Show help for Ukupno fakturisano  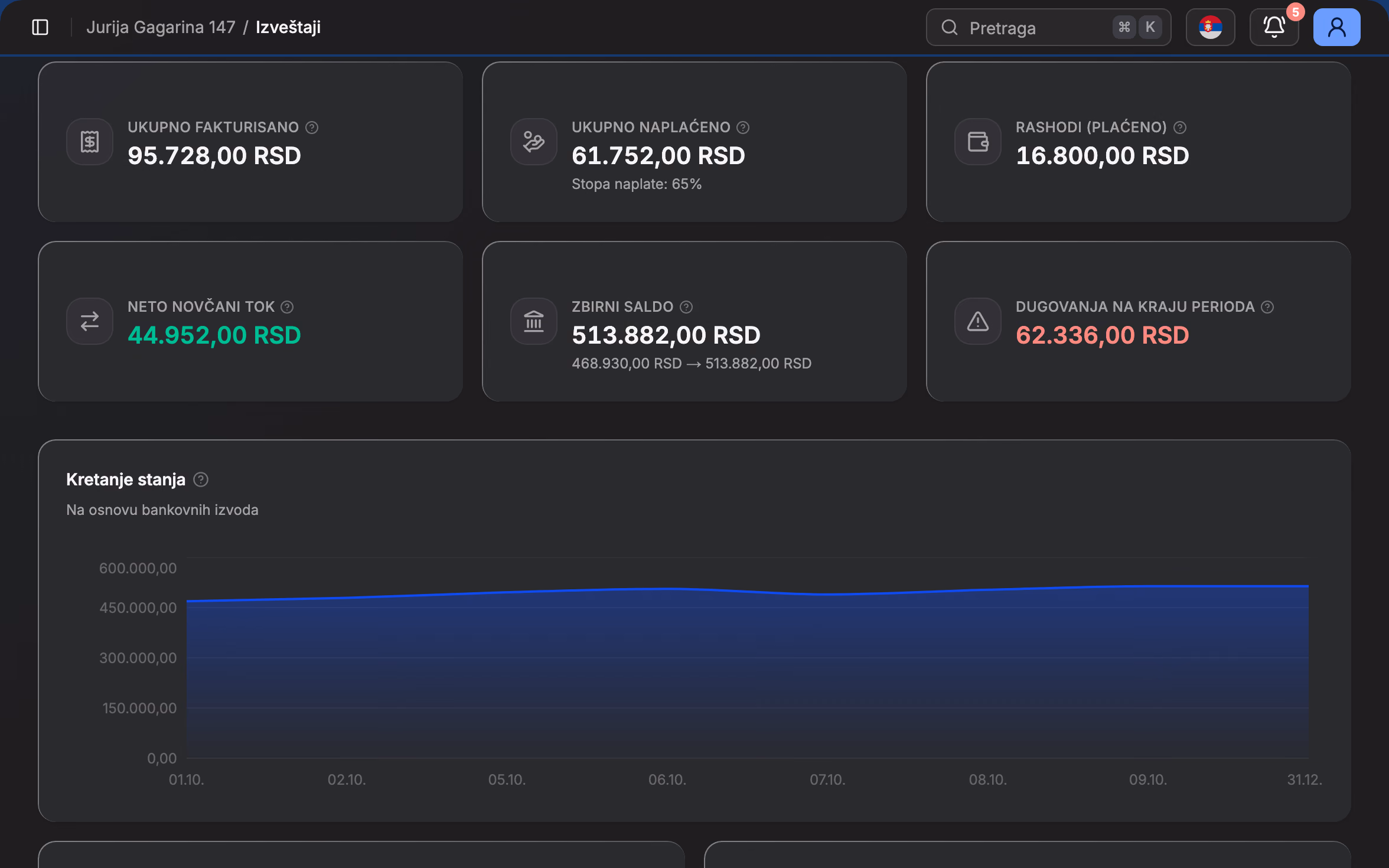click(312, 128)
